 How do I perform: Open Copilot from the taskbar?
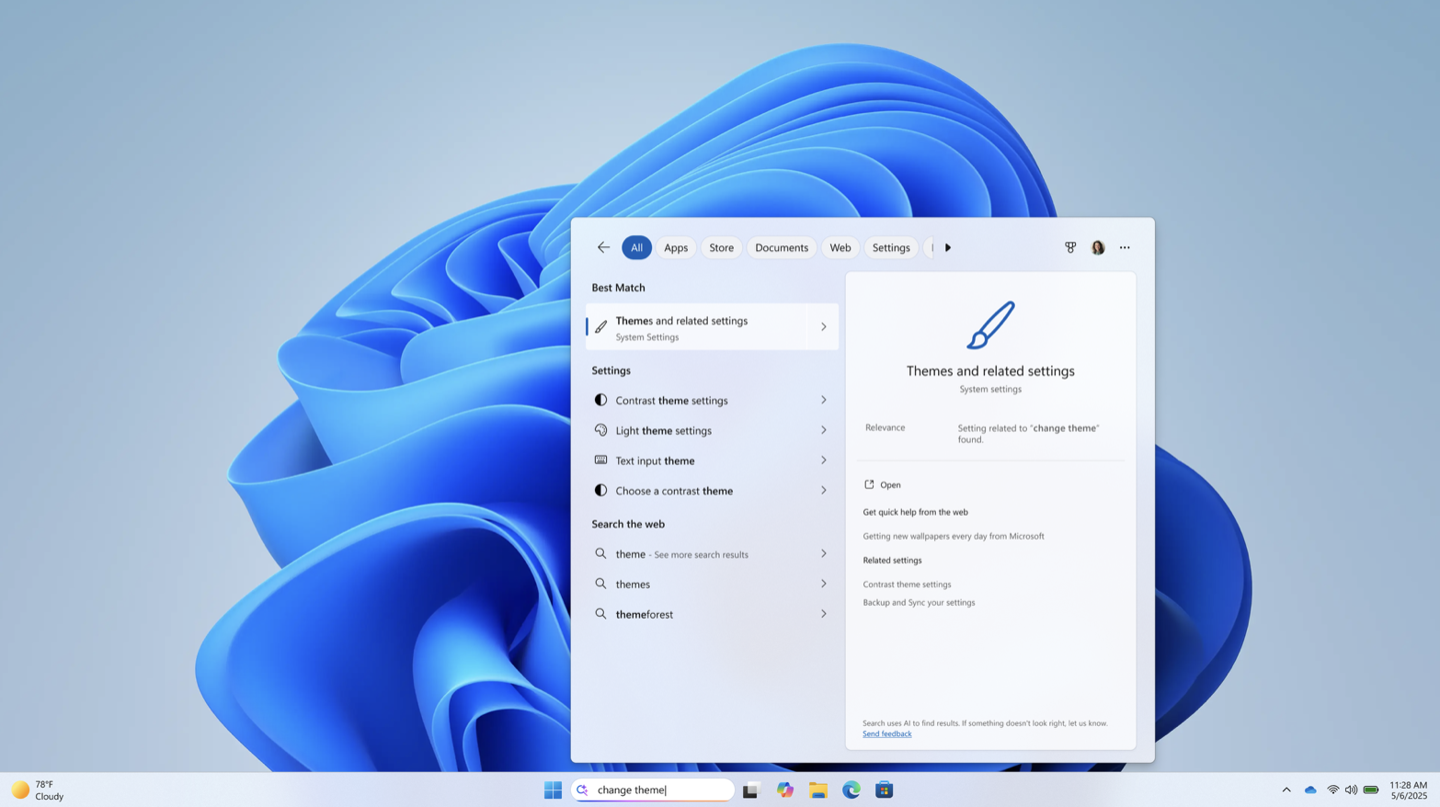click(785, 789)
